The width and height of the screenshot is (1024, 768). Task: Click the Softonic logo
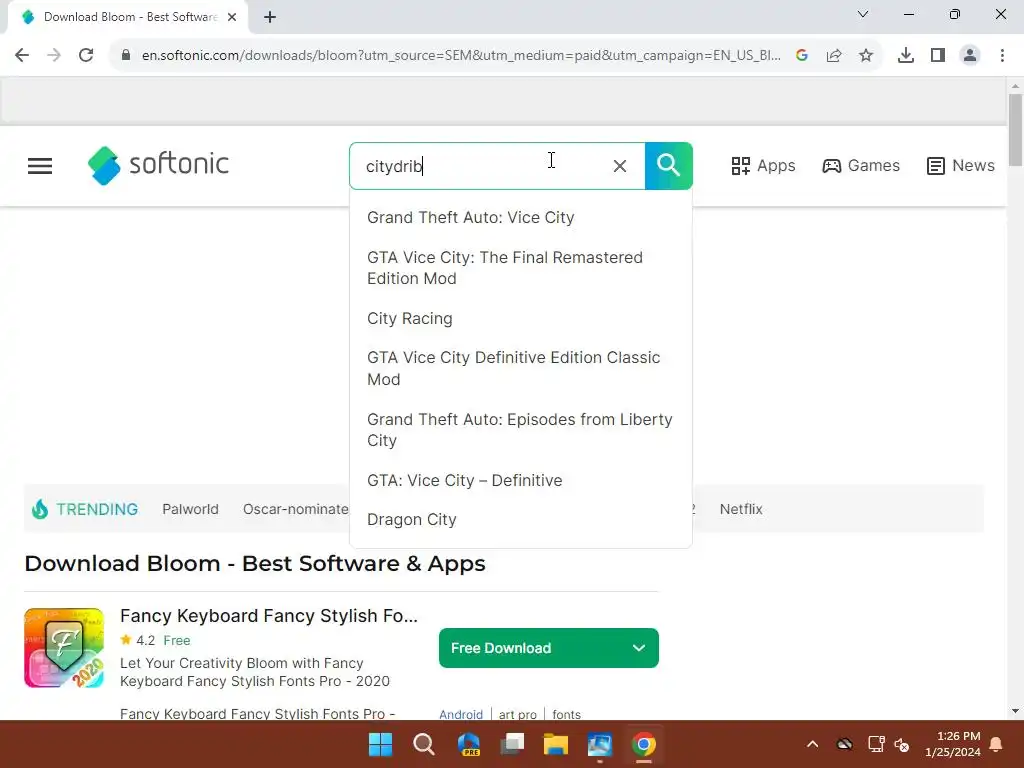coord(158,165)
